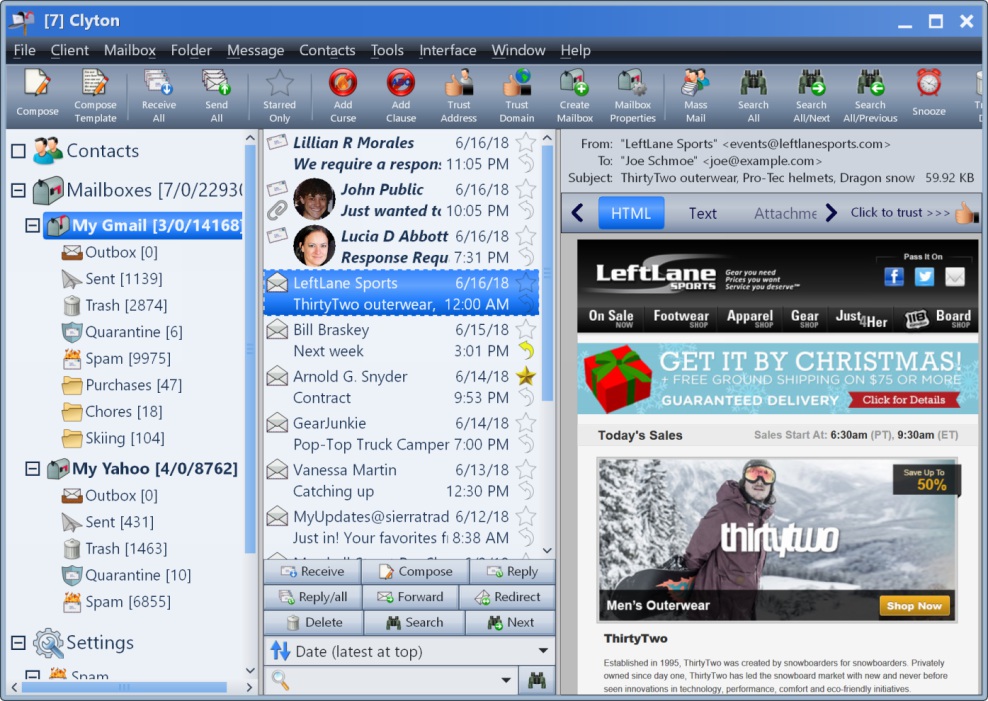Open Mailbox Properties from the toolbar
988x701 pixels.
click(633, 96)
